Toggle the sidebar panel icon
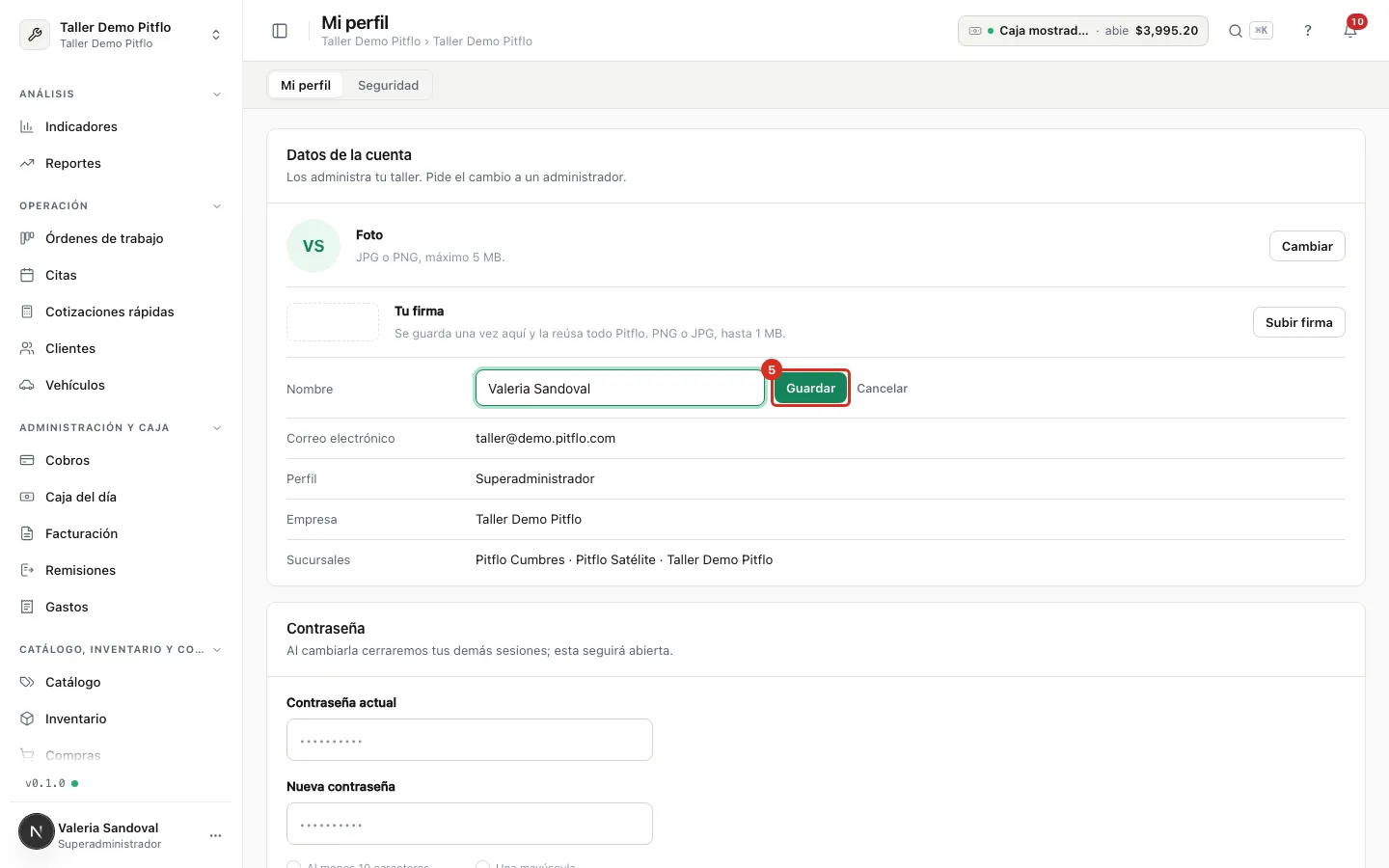This screenshot has width=1389, height=868. tap(280, 31)
